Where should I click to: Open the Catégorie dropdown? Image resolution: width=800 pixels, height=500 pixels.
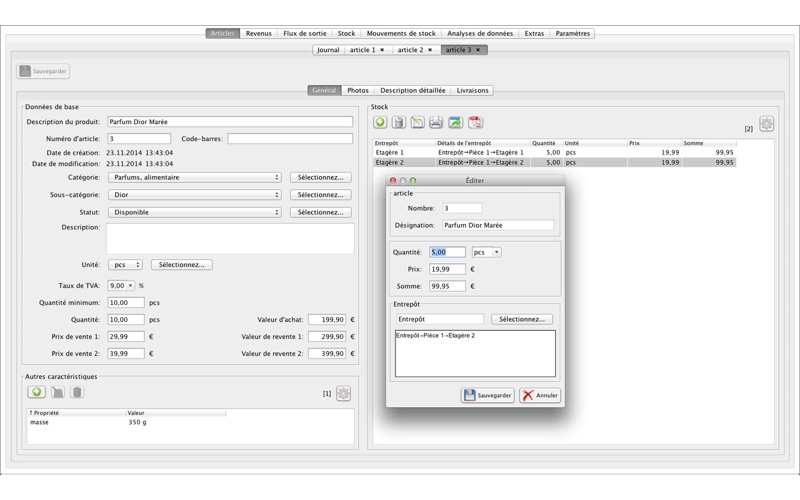[x=195, y=178]
